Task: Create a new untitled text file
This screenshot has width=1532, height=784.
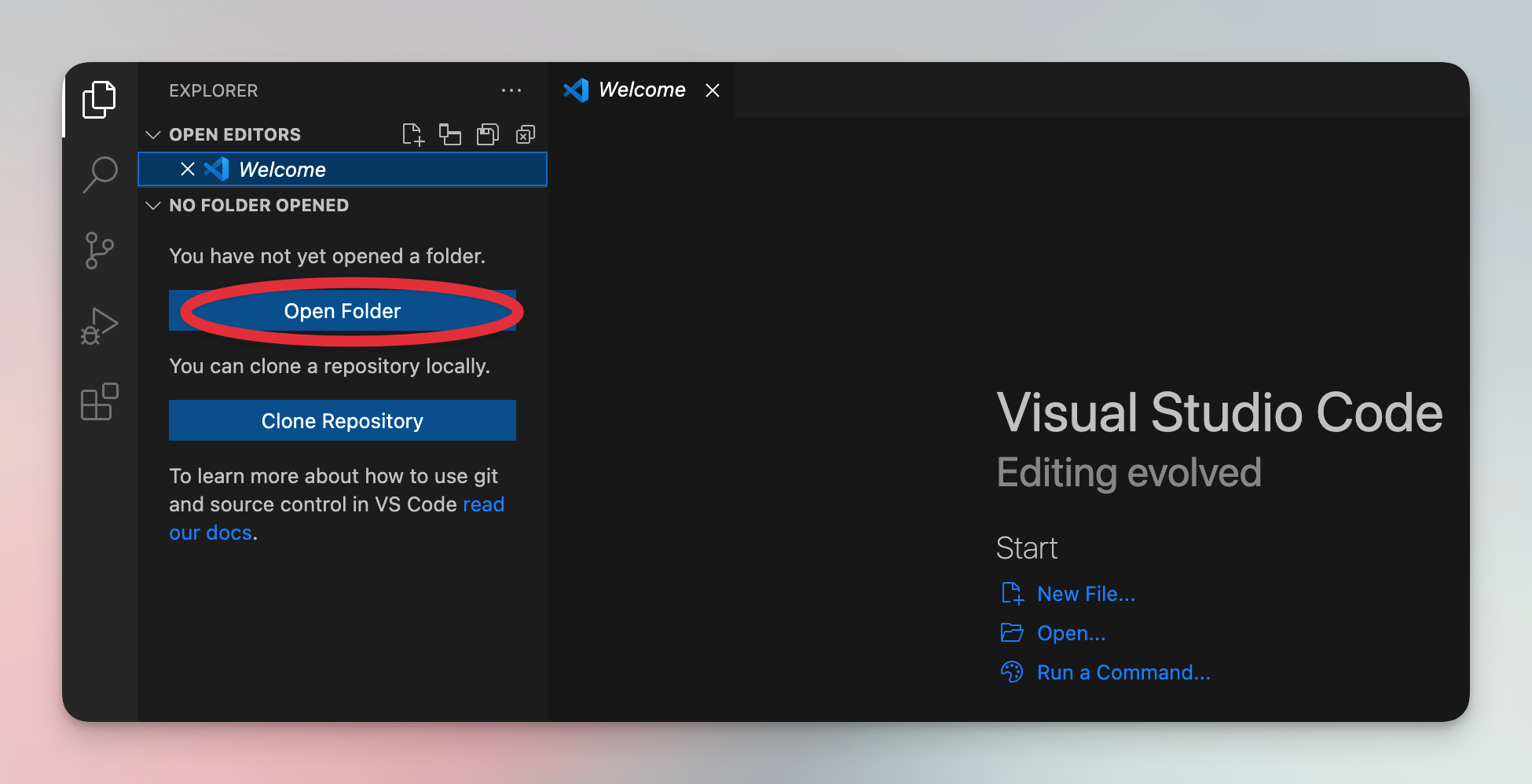Action: tap(412, 134)
